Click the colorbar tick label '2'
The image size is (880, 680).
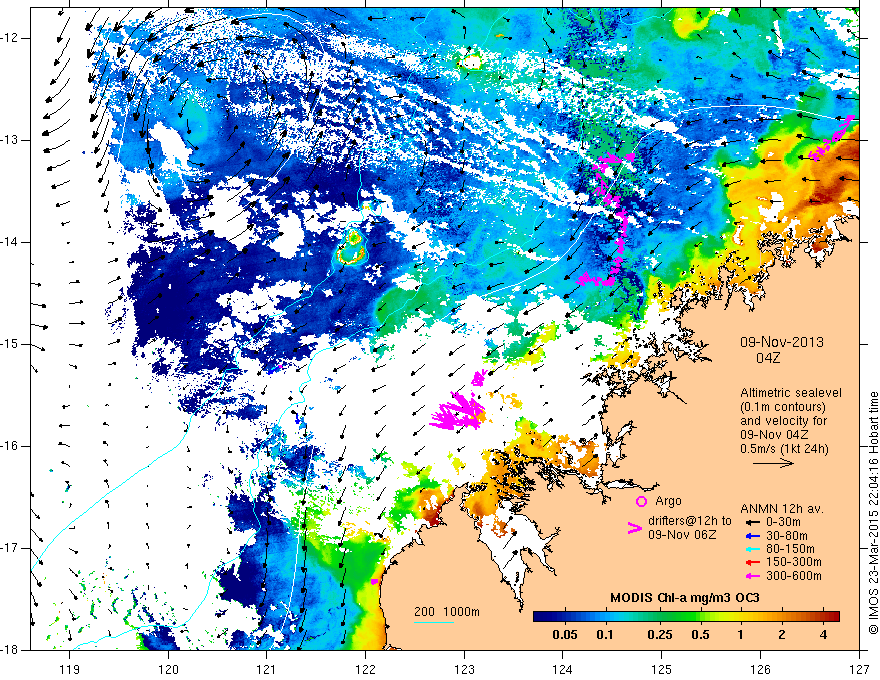tap(782, 635)
